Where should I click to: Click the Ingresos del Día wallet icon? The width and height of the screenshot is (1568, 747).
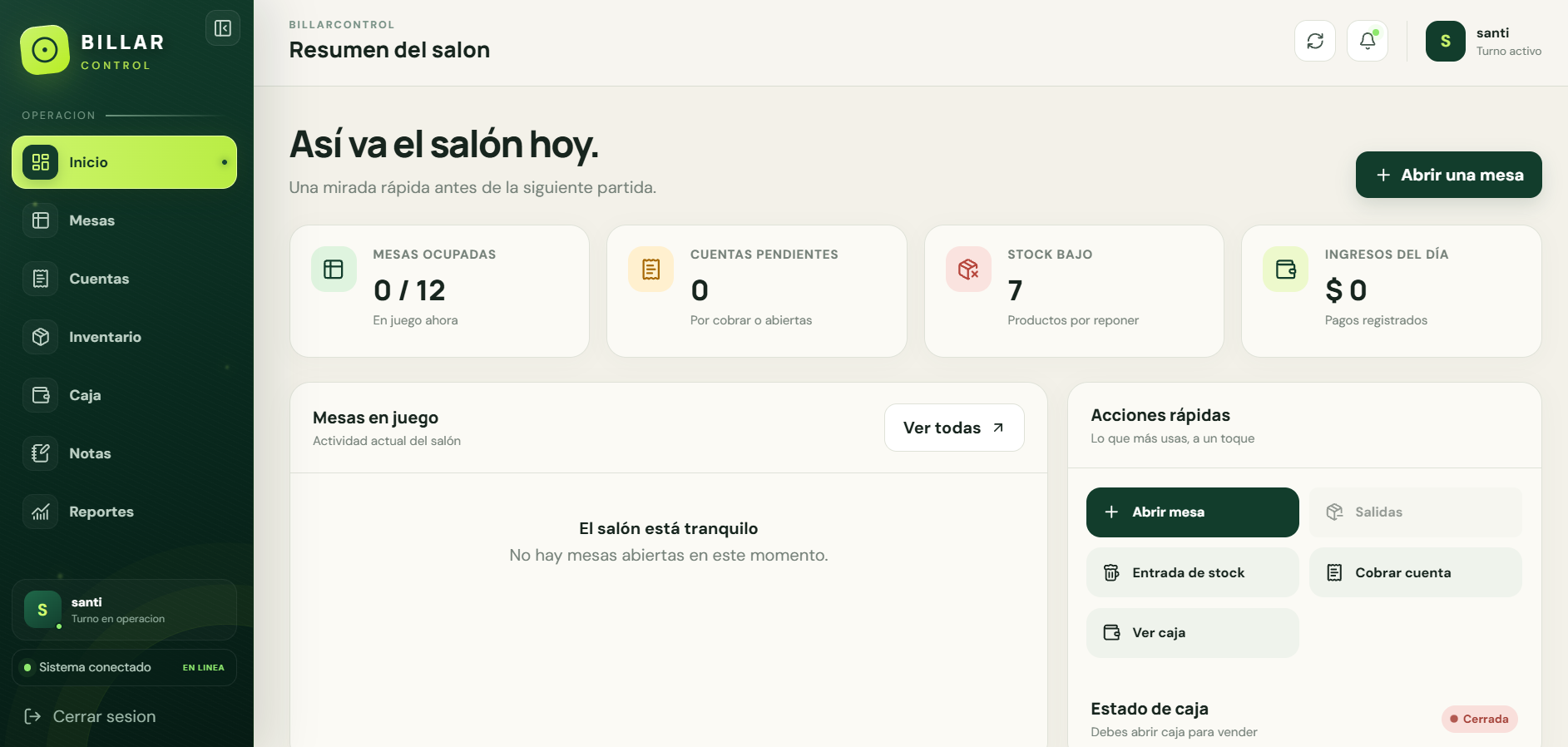pos(1286,269)
